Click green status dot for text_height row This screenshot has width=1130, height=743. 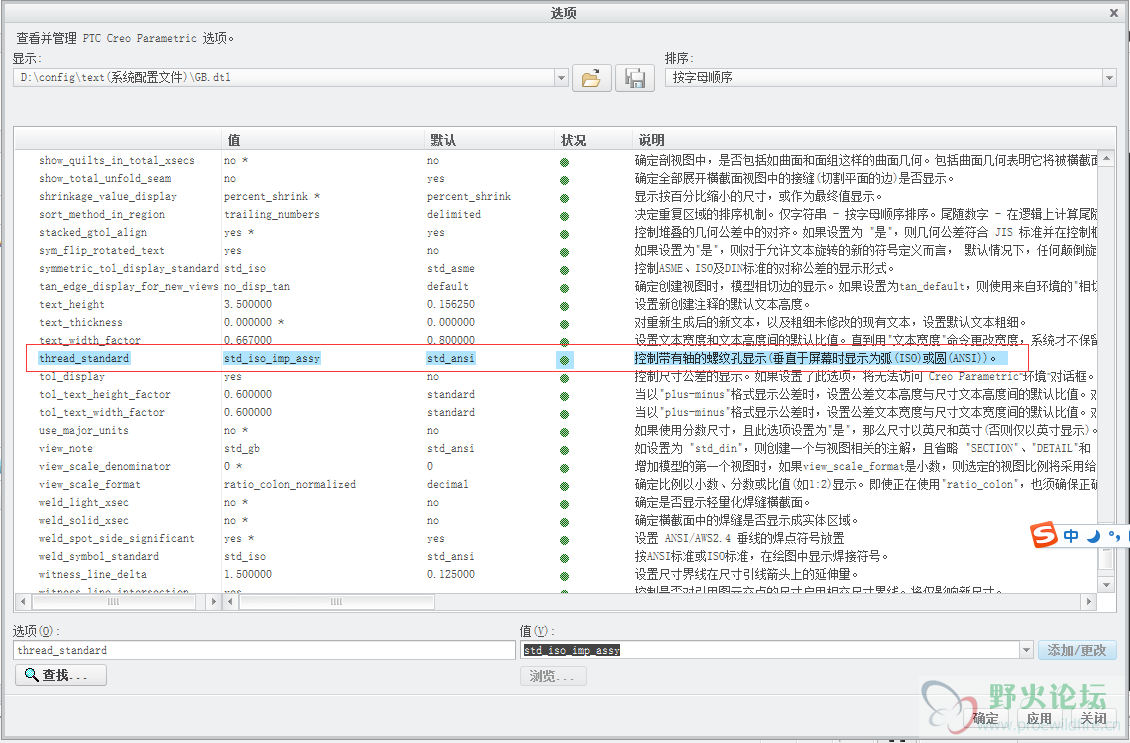pos(564,306)
